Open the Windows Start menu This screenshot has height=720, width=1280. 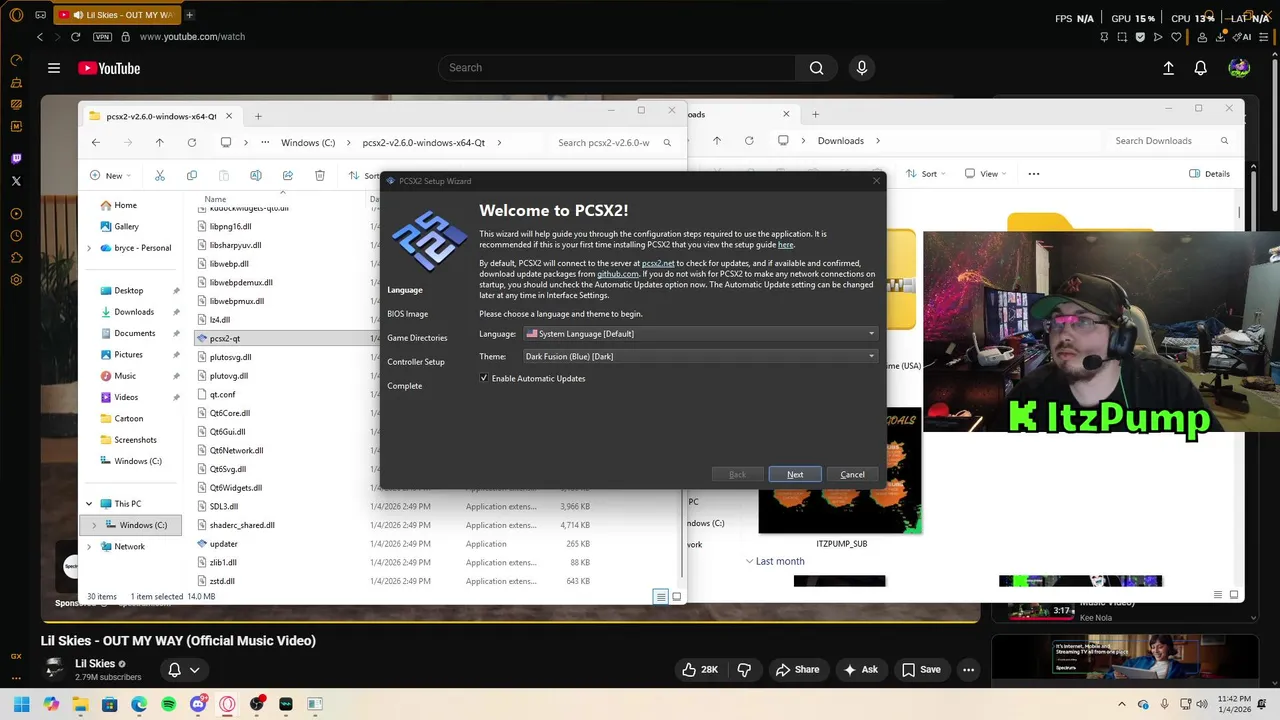(x=21, y=704)
